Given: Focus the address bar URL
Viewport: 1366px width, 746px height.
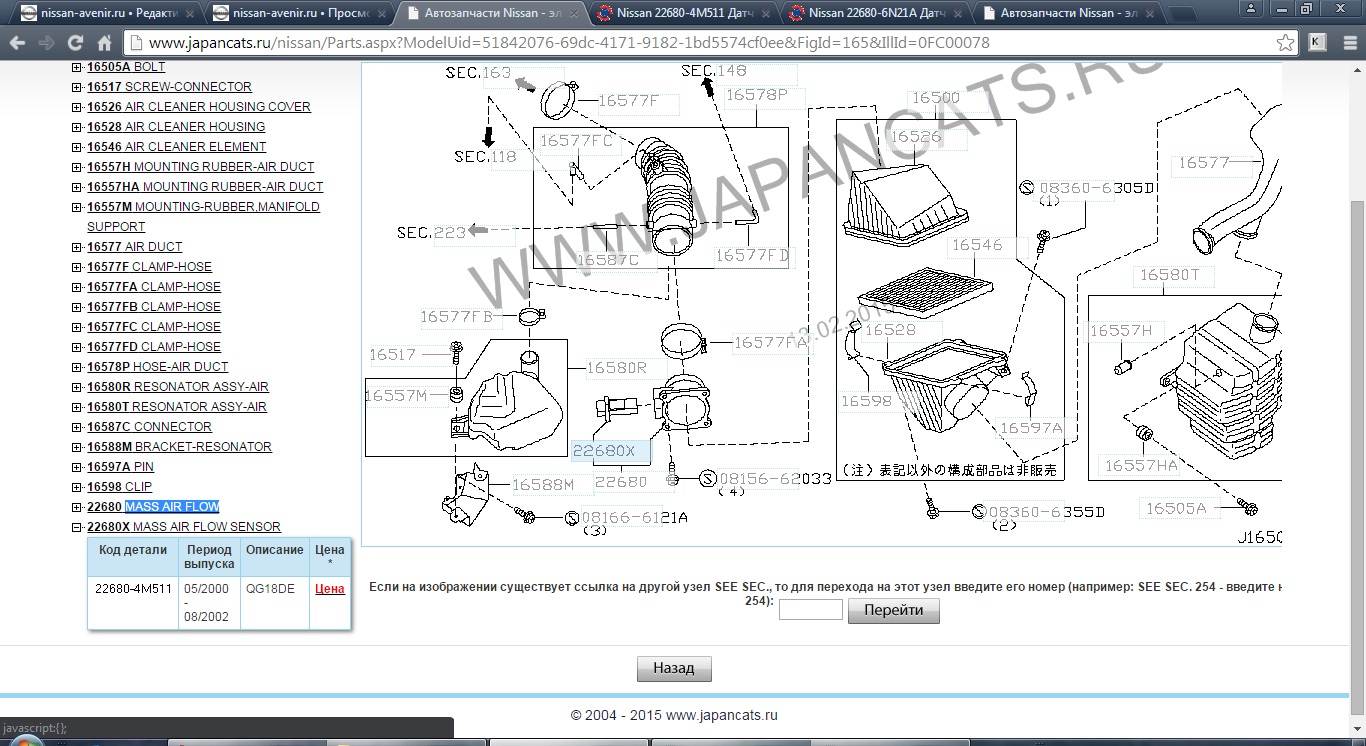Looking at the screenshot, I should [700, 43].
